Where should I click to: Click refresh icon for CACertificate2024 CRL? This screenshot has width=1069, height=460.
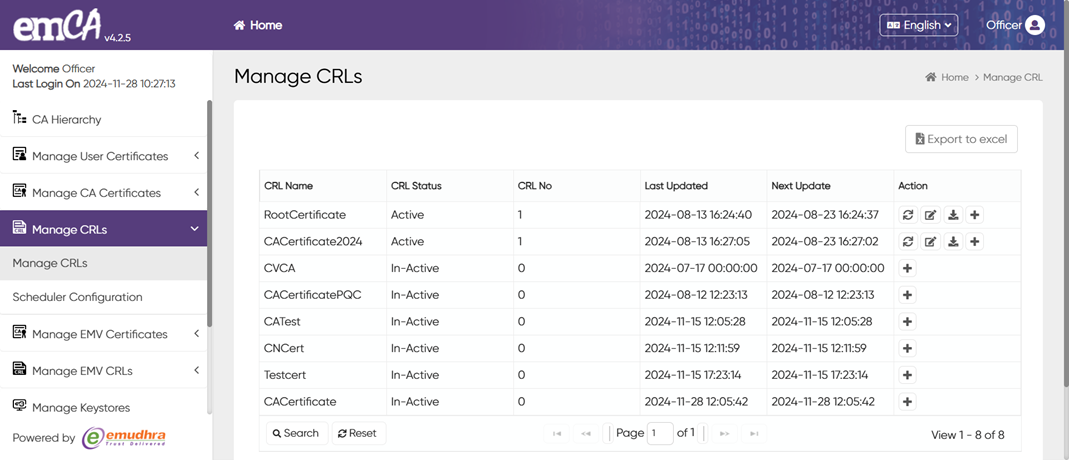(x=908, y=242)
